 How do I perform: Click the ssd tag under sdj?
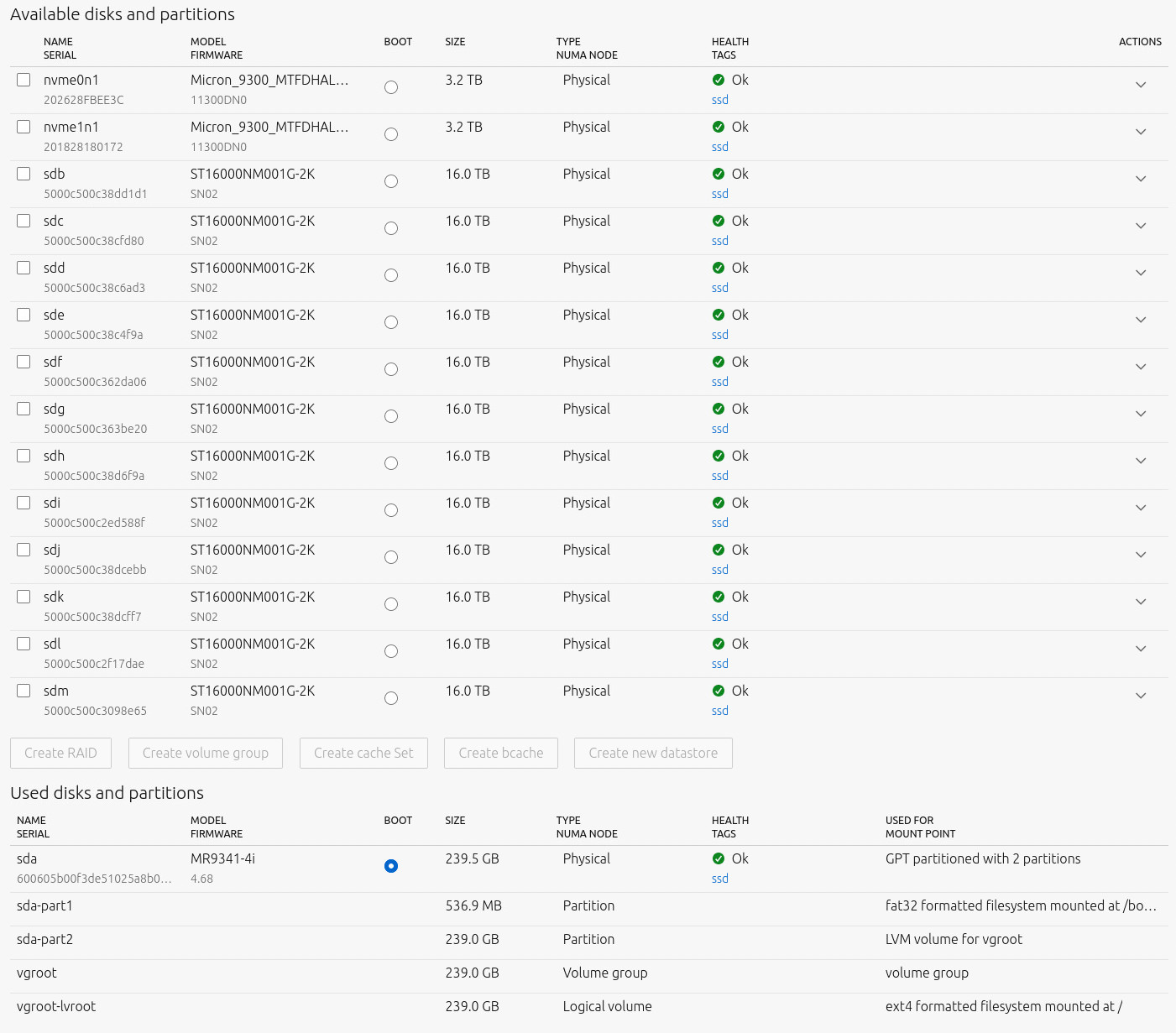[x=719, y=570]
